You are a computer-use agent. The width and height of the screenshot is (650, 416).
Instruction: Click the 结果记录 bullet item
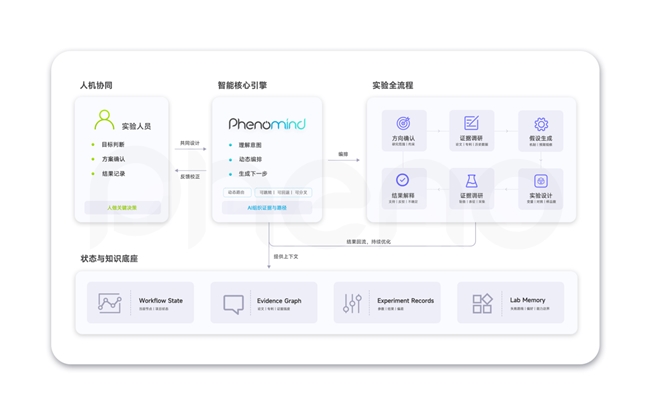113,173
